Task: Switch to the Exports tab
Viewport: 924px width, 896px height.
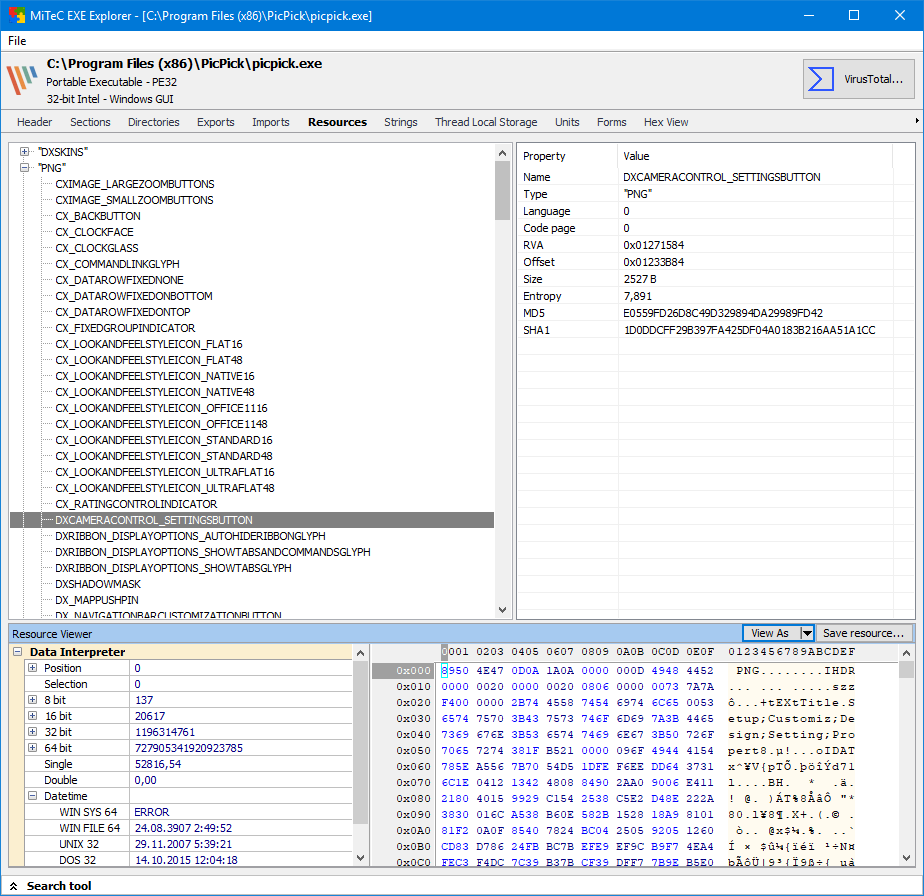Action: click(x=216, y=122)
